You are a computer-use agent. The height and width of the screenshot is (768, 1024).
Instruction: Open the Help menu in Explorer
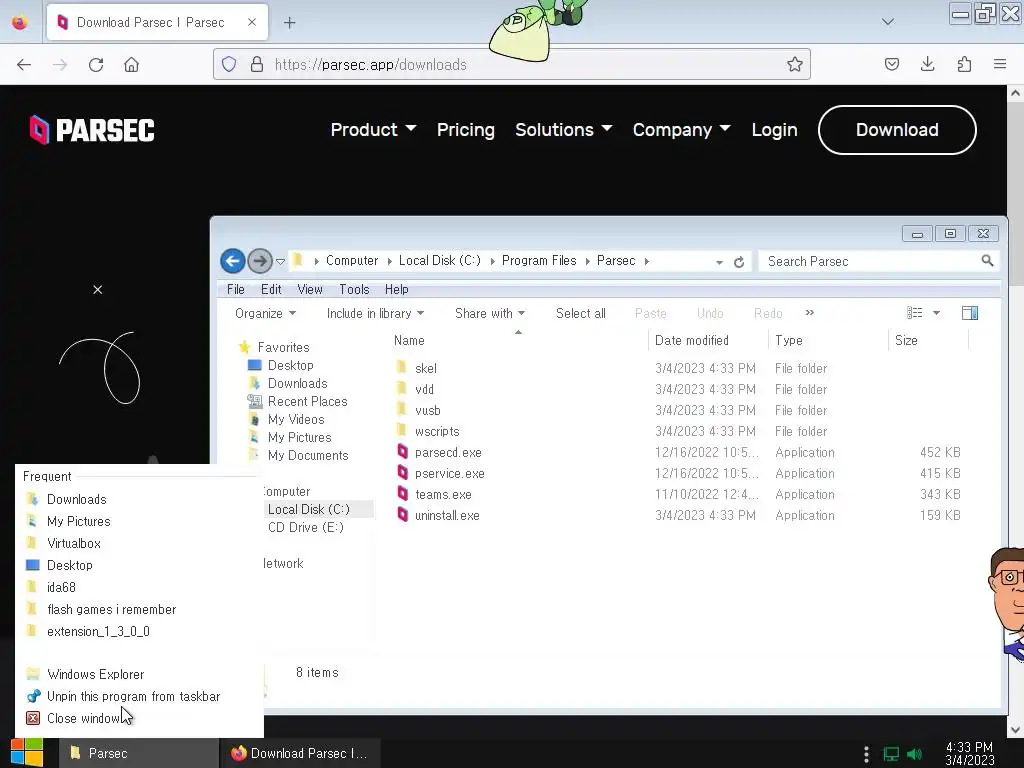396,289
